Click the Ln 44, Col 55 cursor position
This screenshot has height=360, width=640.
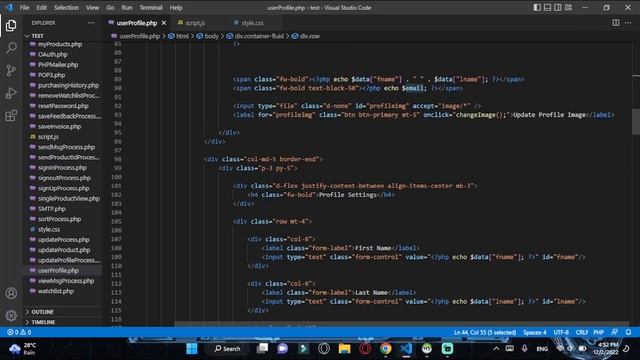pyautogui.click(x=484, y=332)
